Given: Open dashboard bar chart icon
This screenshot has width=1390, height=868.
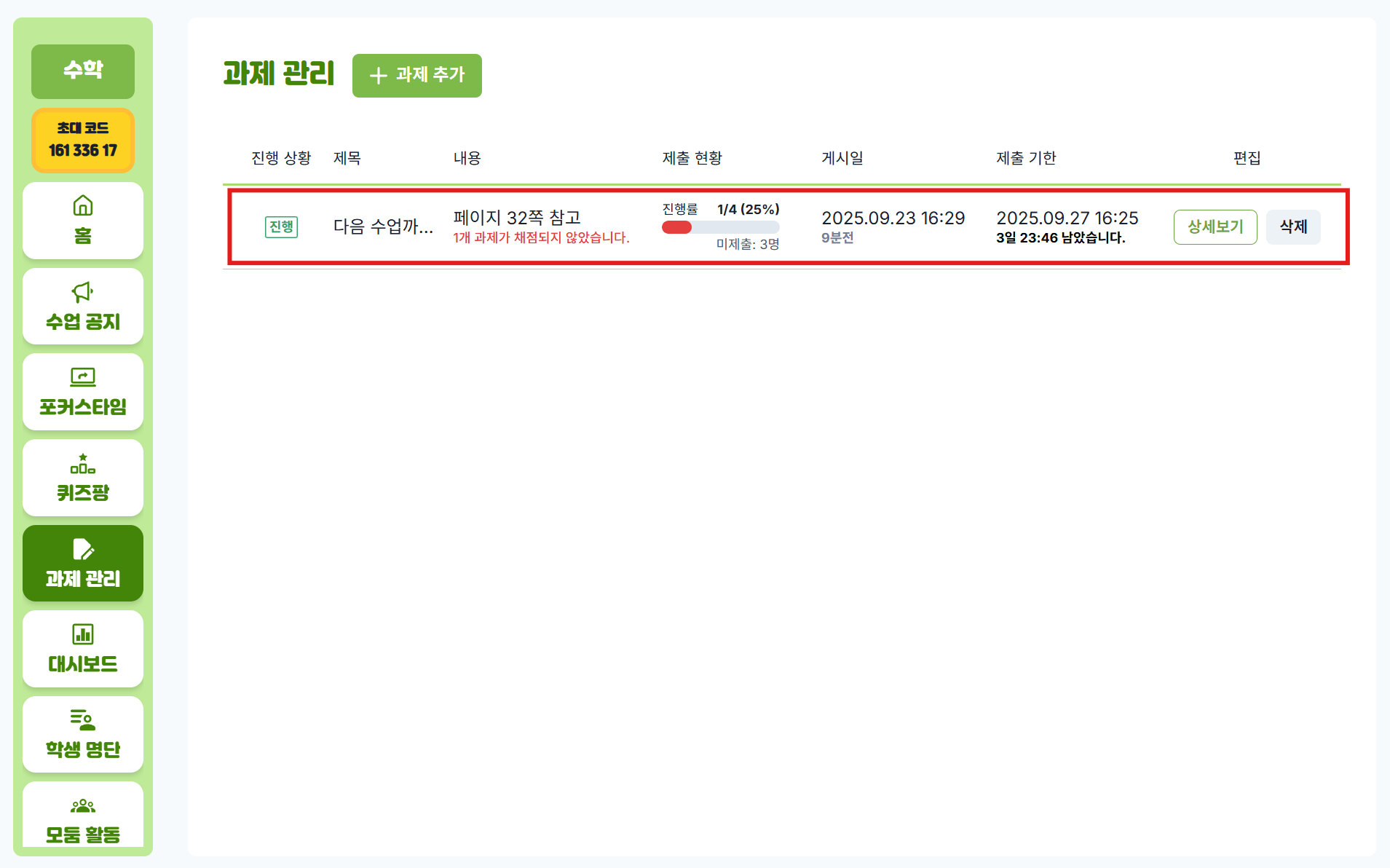Looking at the screenshot, I should click(x=83, y=634).
